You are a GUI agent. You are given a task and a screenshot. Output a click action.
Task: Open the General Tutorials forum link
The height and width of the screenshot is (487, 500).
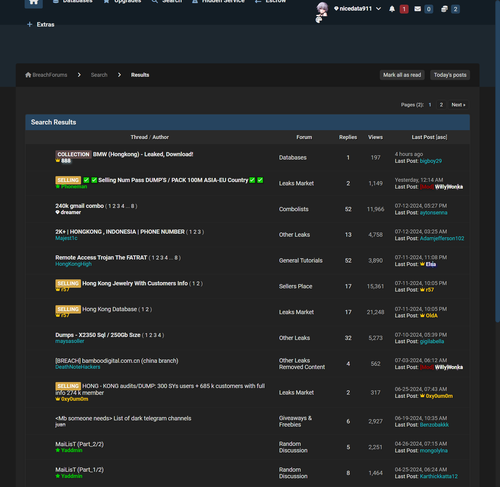point(300,260)
